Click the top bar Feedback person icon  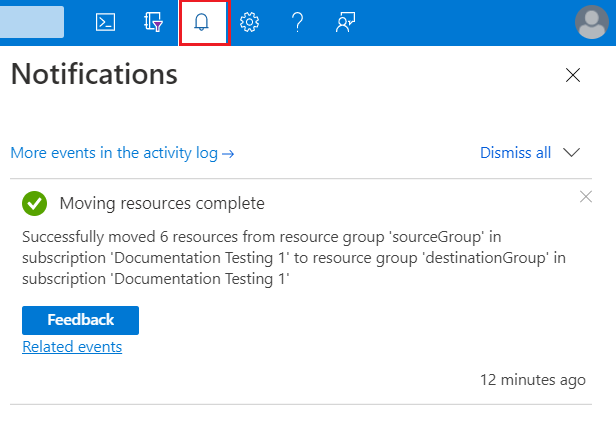(x=346, y=23)
